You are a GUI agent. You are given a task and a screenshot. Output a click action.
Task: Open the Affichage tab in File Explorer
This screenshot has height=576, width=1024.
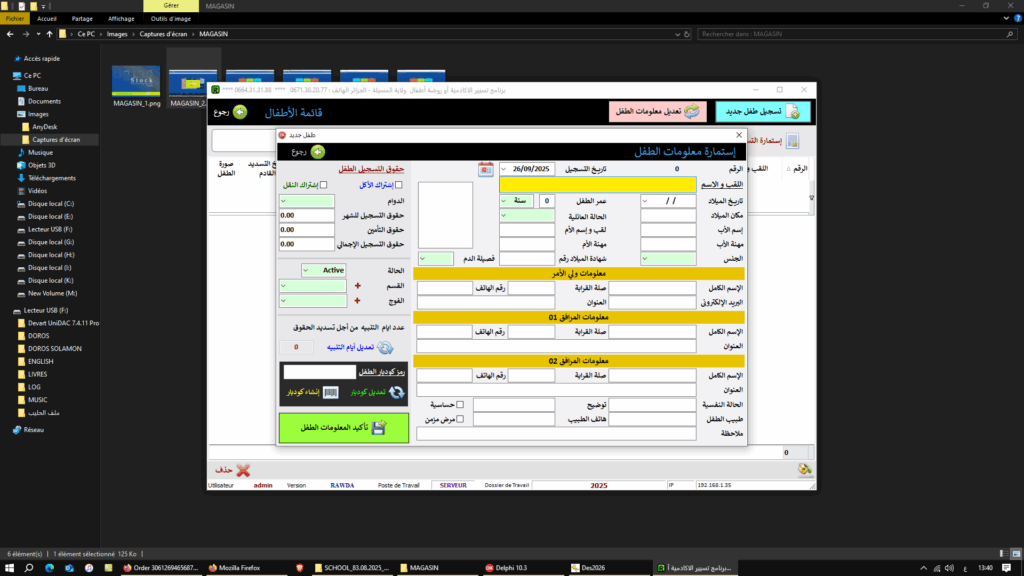(x=121, y=18)
